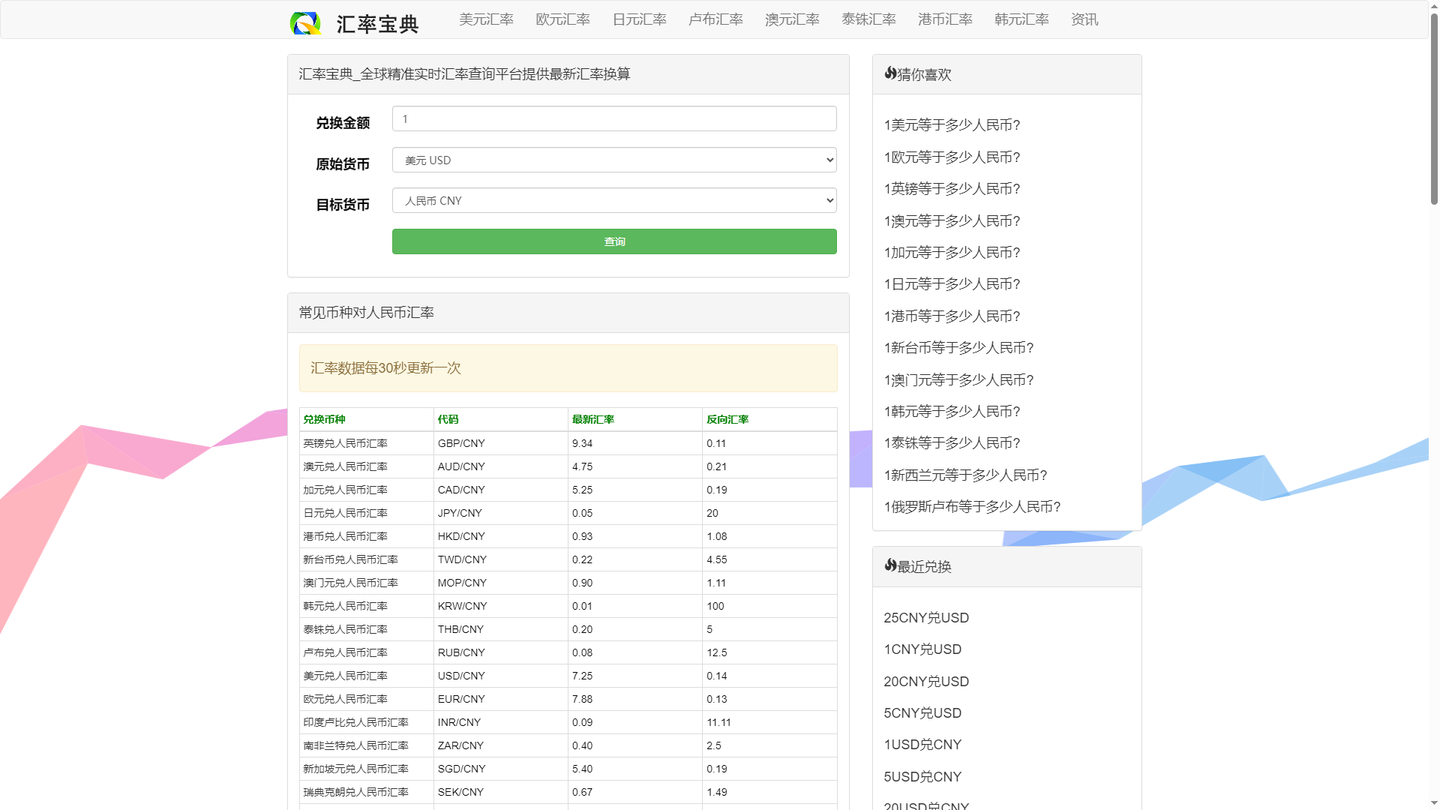Click the green 查询 button
1440x810 pixels.
point(614,241)
